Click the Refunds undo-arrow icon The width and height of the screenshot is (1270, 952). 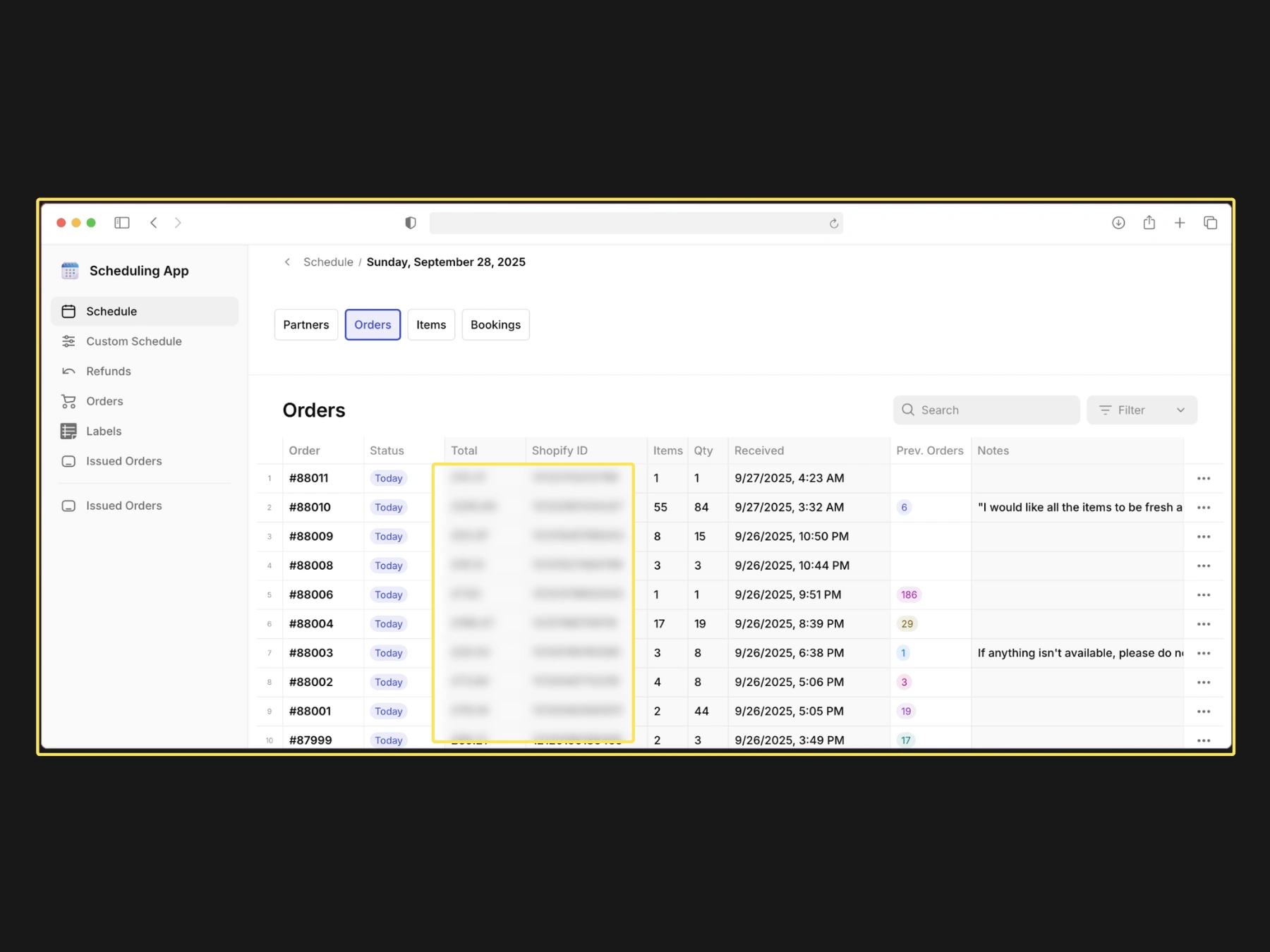pyautogui.click(x=68, y=371)
